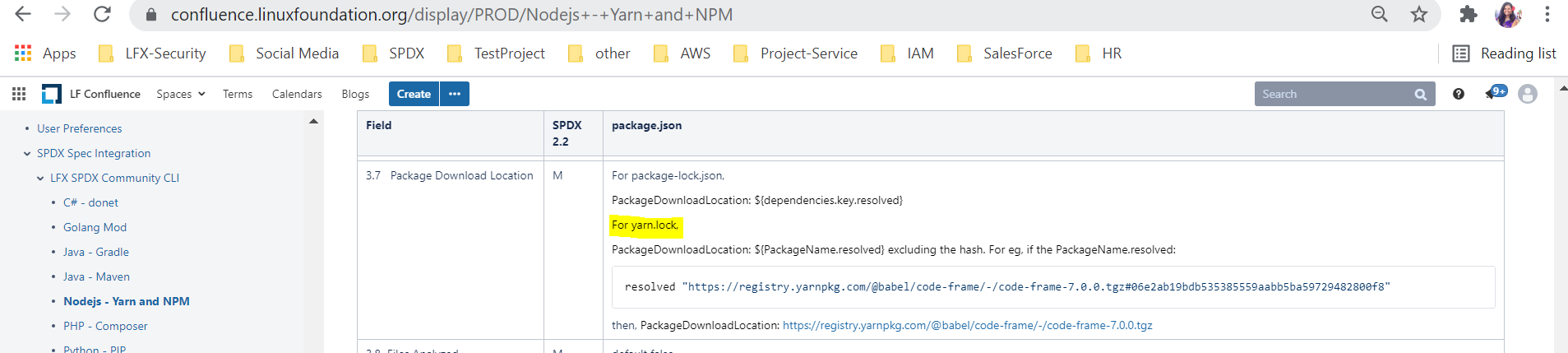
Task: Open the zoom magnifier icon in address bar
Action: (1380, 14)
